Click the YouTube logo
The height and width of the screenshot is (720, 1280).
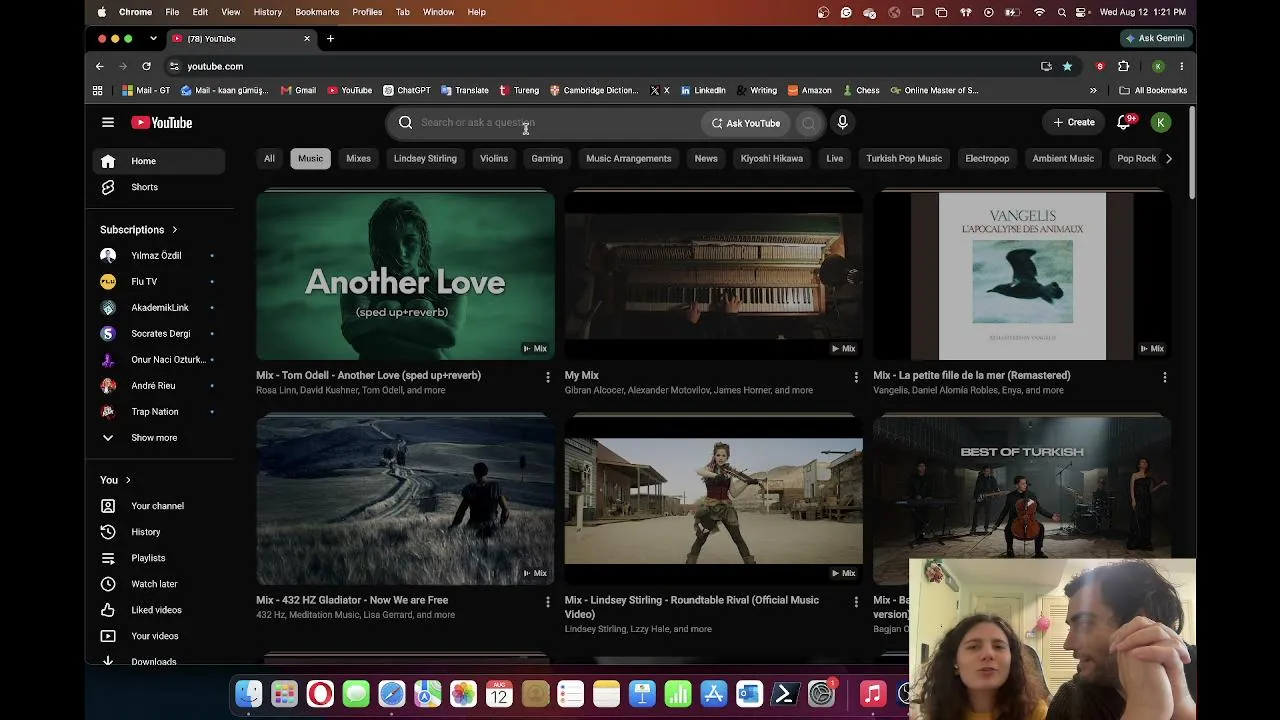click(x=161, y=122)
